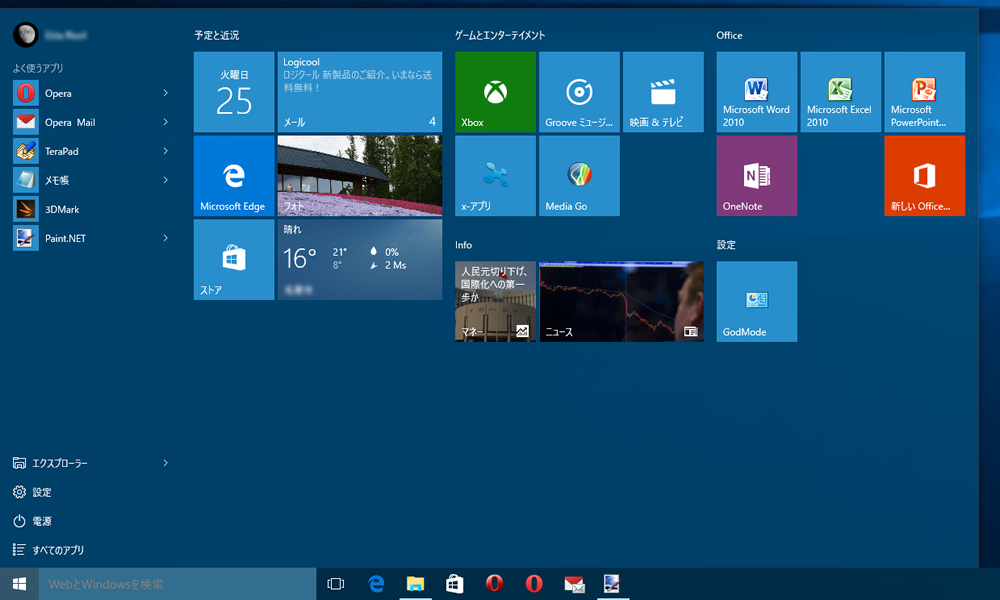Click ゲームとエンターテイメント group heading

[x=500, y=35]
